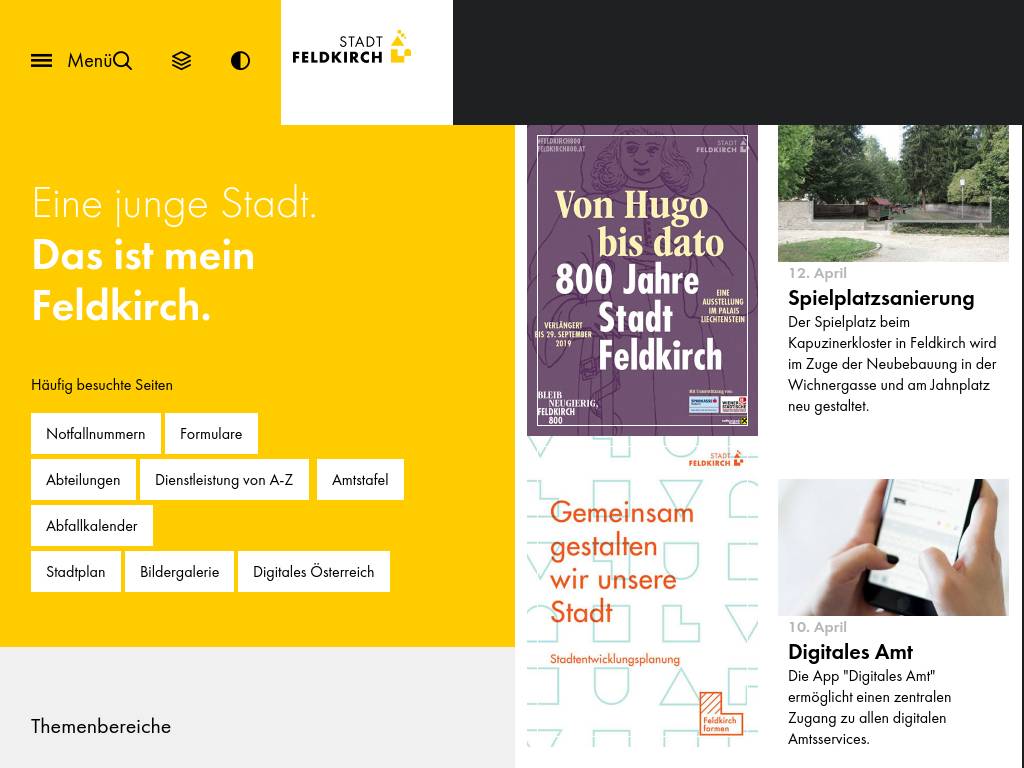The image size is (1024, 768).
Task: Open the hamburger Menü icon
Action: point(42,61)
